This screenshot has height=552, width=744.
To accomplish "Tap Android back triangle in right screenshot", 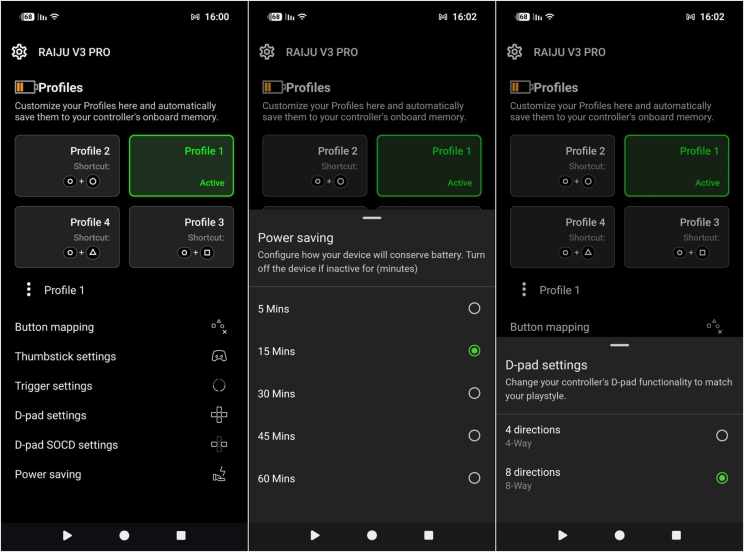I will click(563, 535).
